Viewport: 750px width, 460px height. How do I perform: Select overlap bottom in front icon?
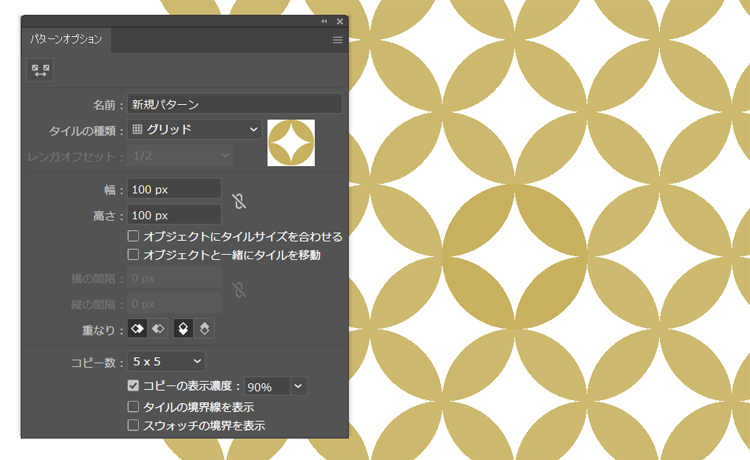pos(204,329)
